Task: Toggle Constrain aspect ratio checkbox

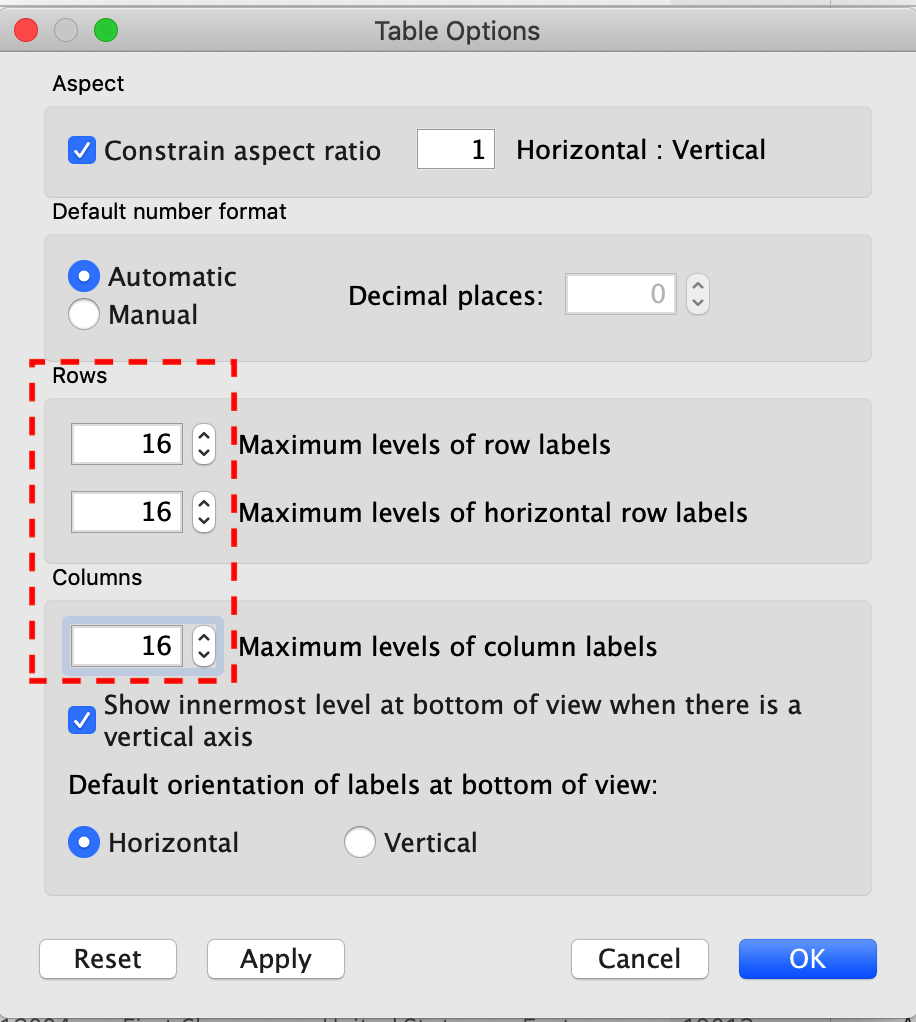Action: (x=82, y=151)
